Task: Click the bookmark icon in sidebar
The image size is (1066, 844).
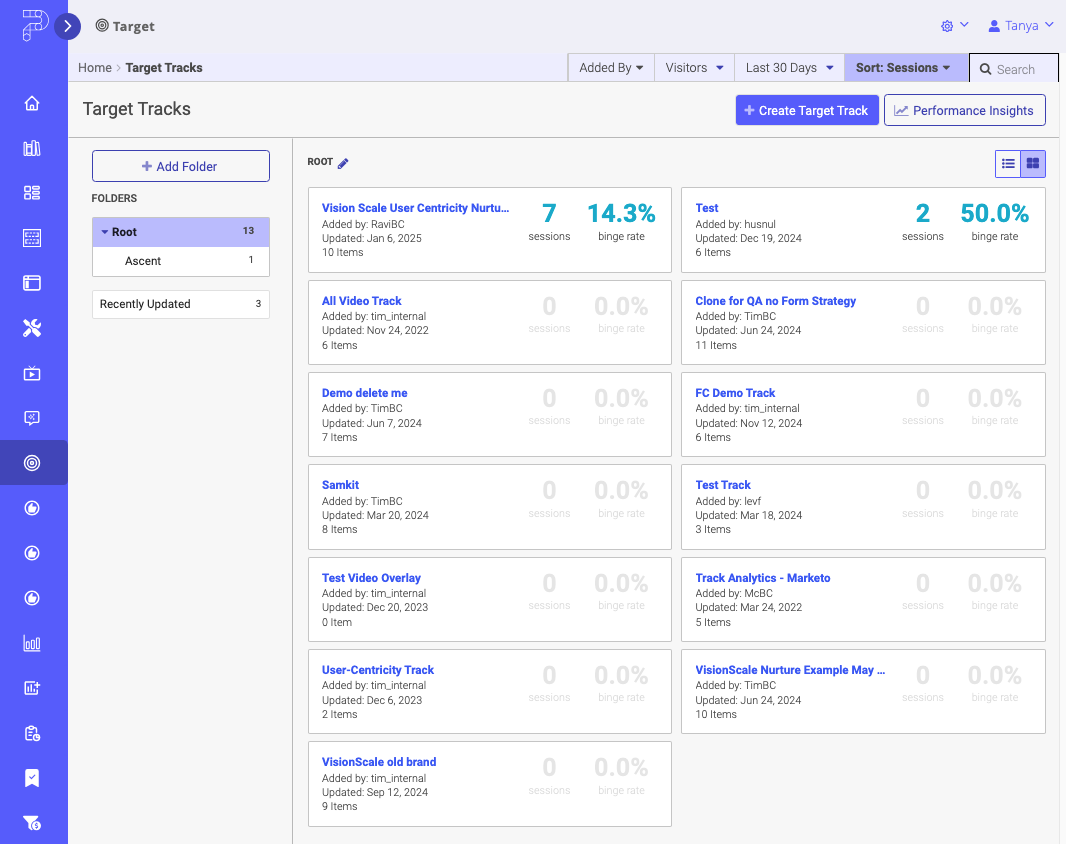Action: pos(32,778)
